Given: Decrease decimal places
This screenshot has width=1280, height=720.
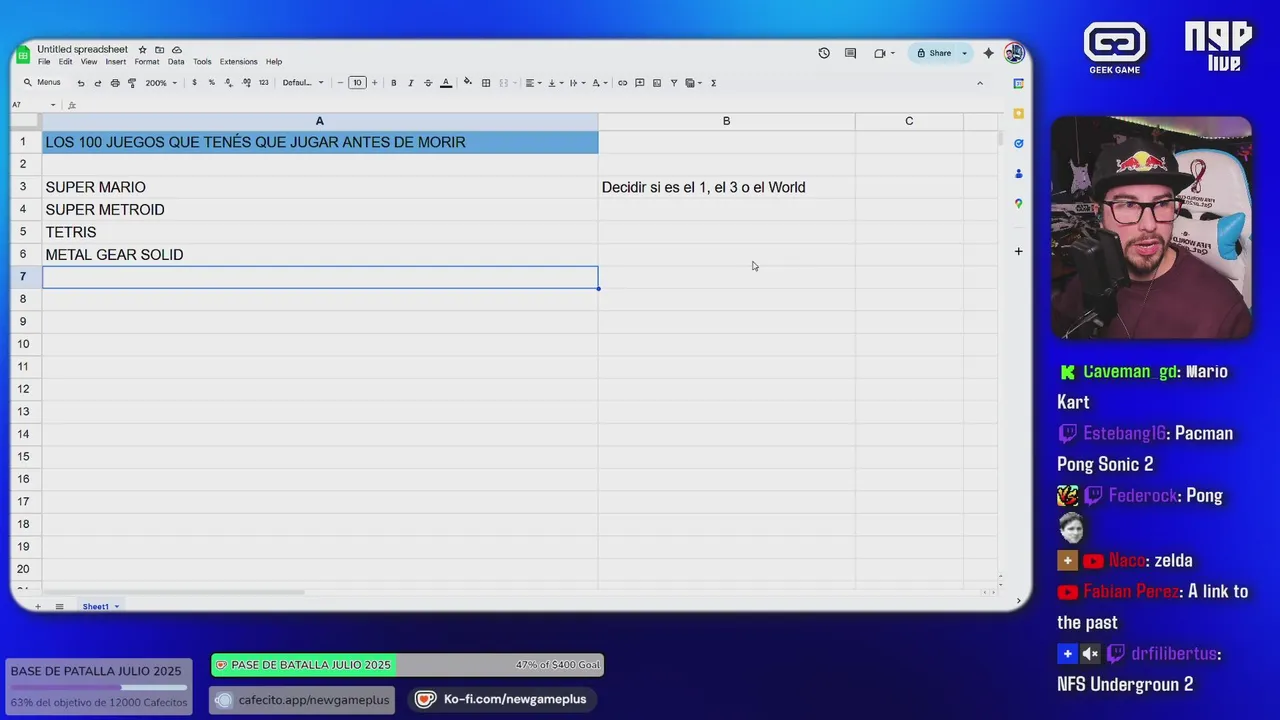Looking at the screenshot, I should pyautogui.click(x=229, y=83).
